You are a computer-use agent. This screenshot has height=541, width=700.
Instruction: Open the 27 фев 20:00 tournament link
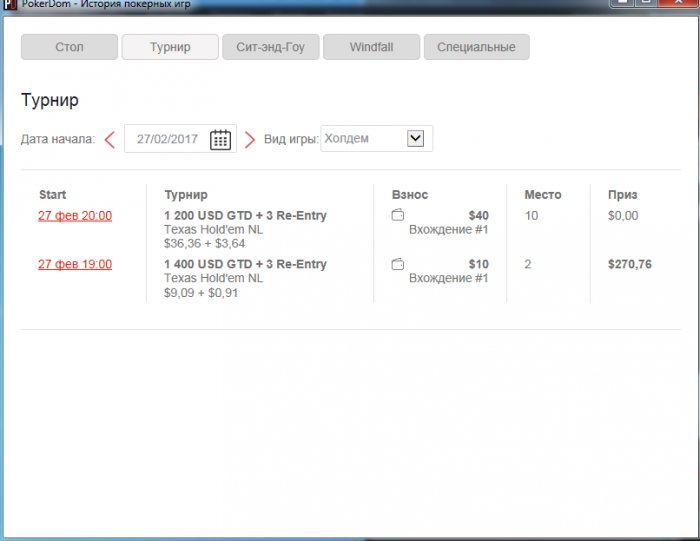75,216
